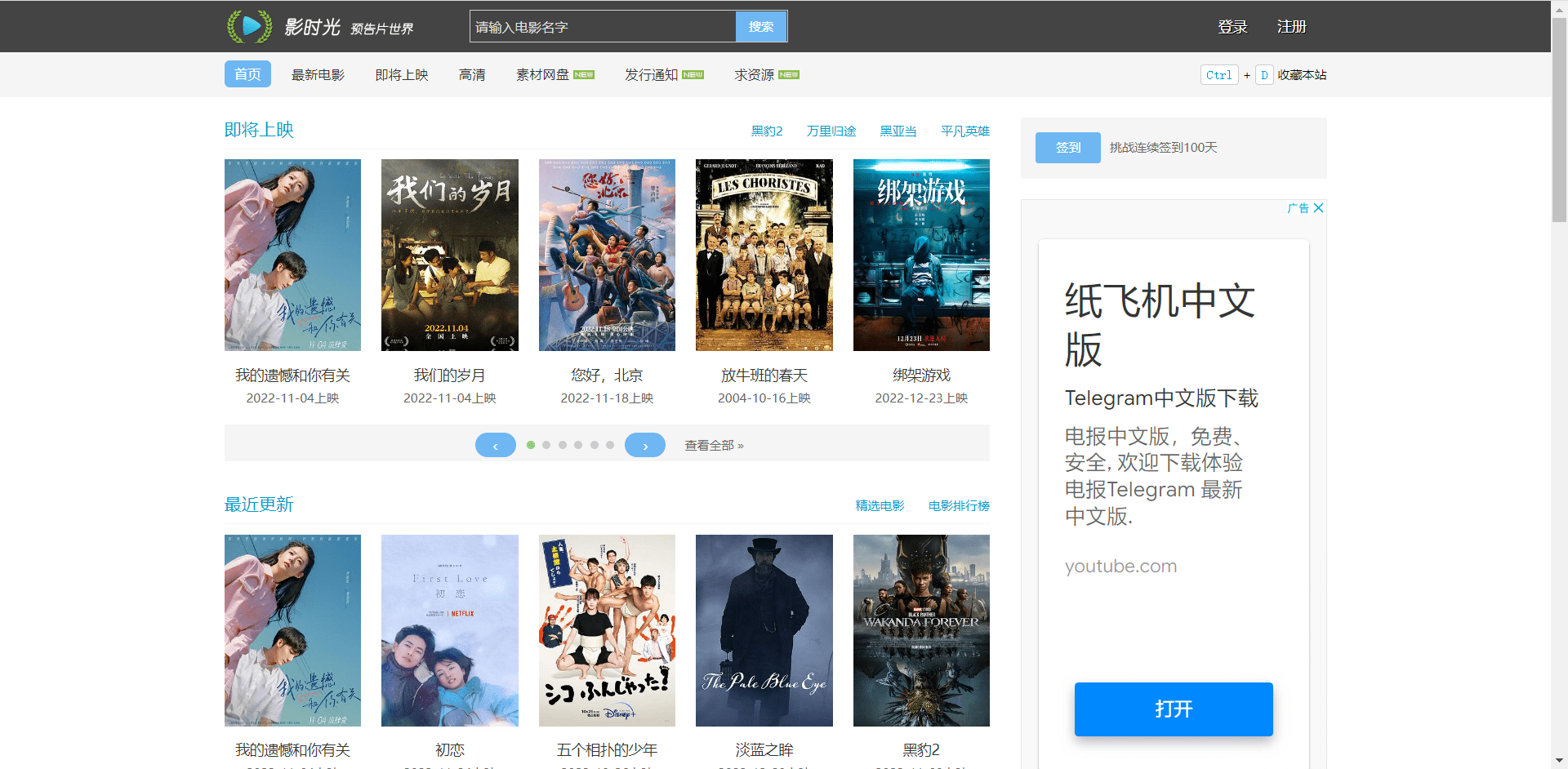This screenshot has width=1568, height=769.
Task: Click the 2022-12-23上映 date text
Action: pos(921,398)
